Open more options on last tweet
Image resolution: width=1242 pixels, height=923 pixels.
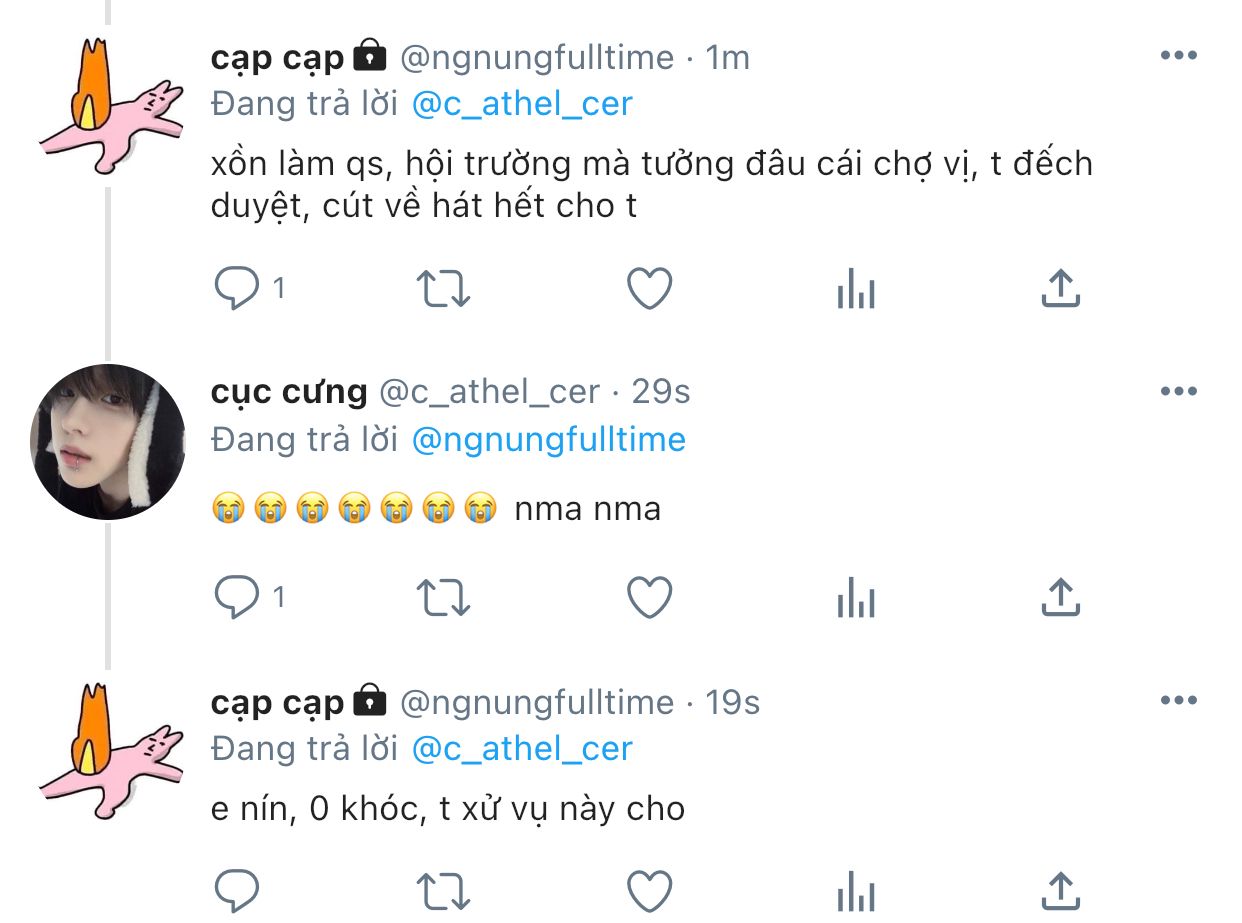[x=1178, y=701]
